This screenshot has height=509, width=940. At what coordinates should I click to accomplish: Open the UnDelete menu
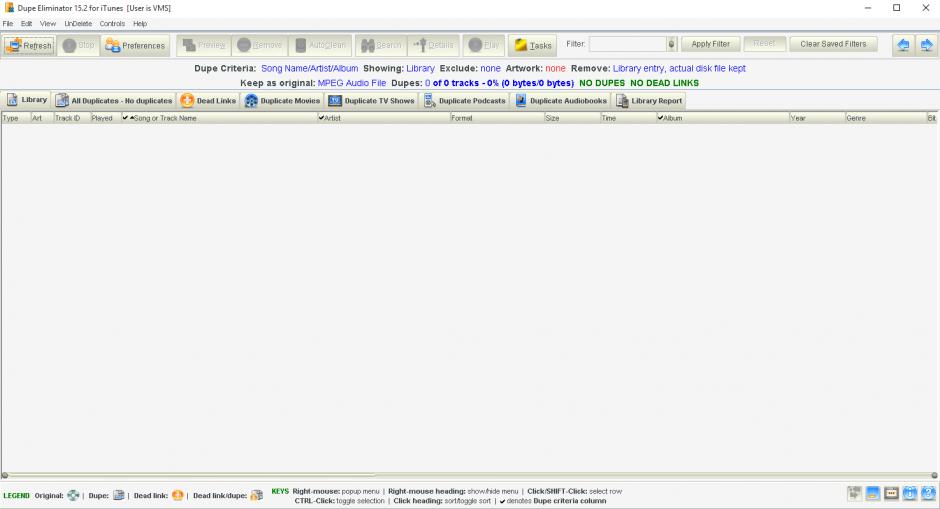click(78, 24)
